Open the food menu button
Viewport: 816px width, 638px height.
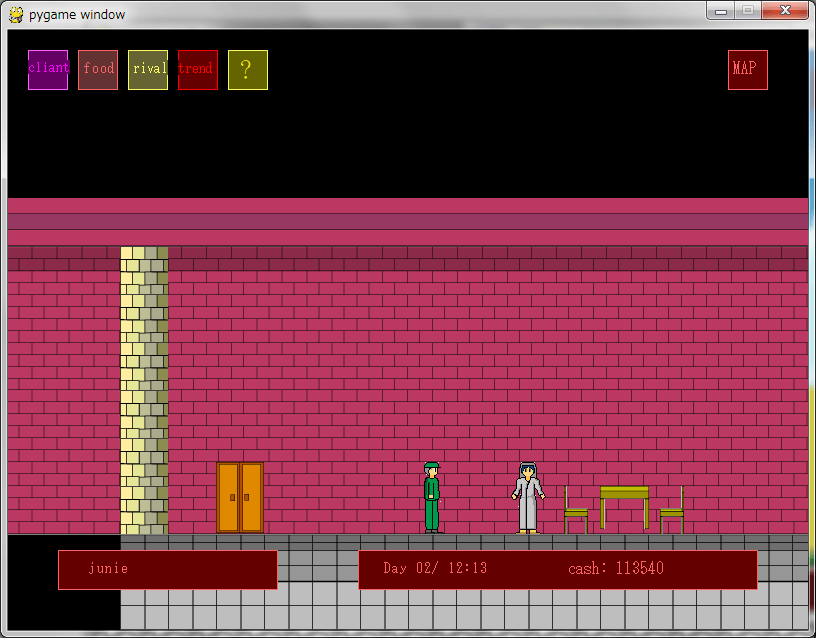pyautogui.click(x=98, y=70)
